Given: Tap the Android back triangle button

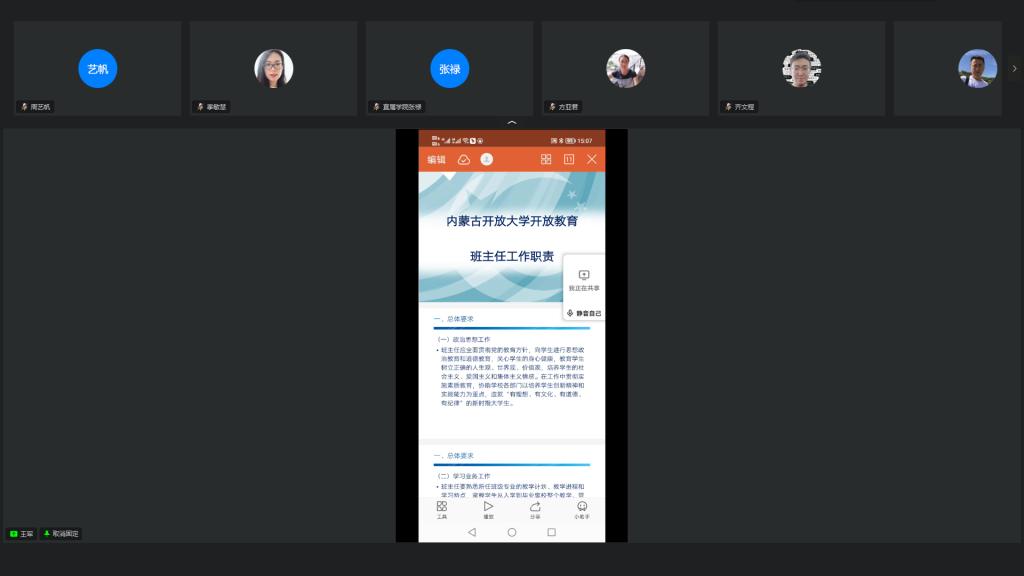Looking at the screenshot, I should tap(472, 532).
